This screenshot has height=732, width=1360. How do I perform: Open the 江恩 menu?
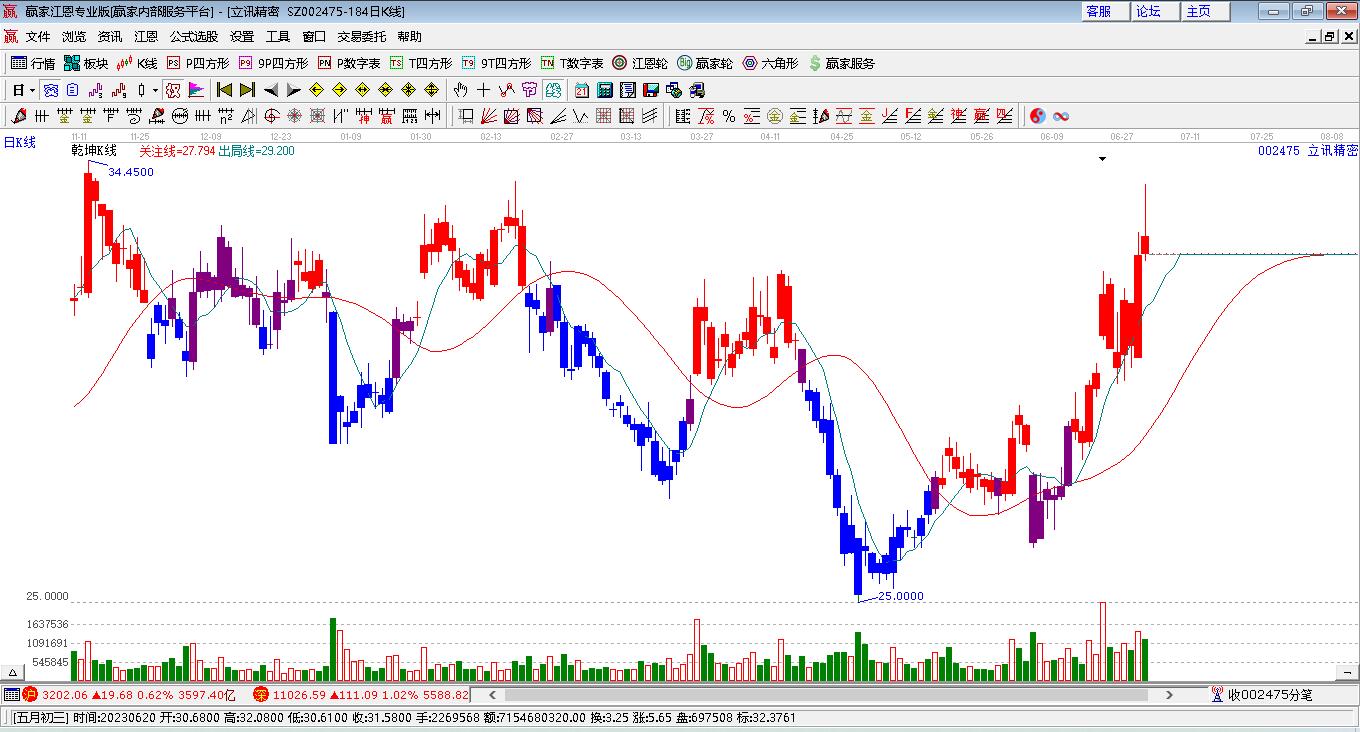click(146, 37)
